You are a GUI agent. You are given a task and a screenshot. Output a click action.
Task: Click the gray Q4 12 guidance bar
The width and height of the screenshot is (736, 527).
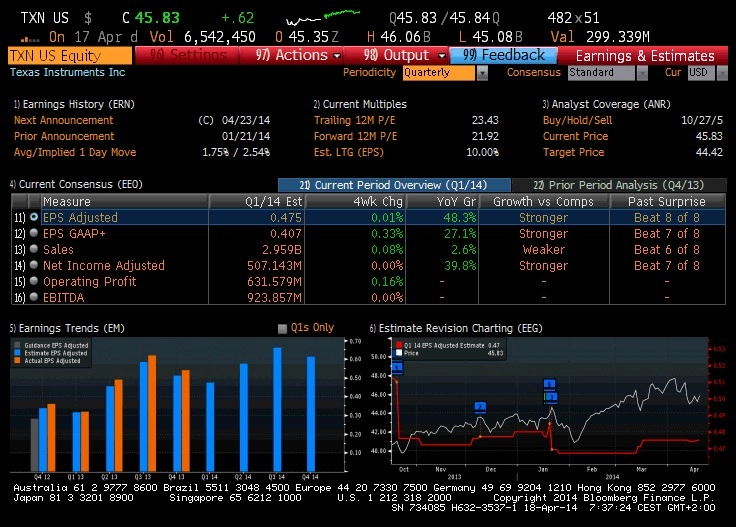(34, 445)
